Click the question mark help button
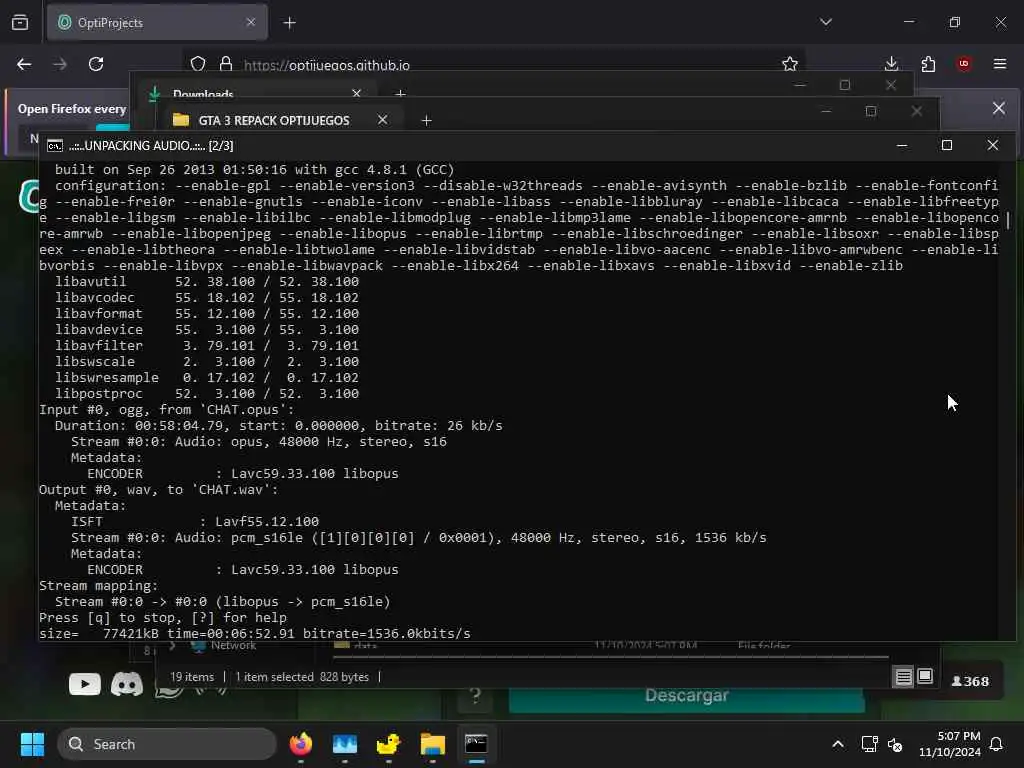The image size is (1024, 768). point(475,696)
